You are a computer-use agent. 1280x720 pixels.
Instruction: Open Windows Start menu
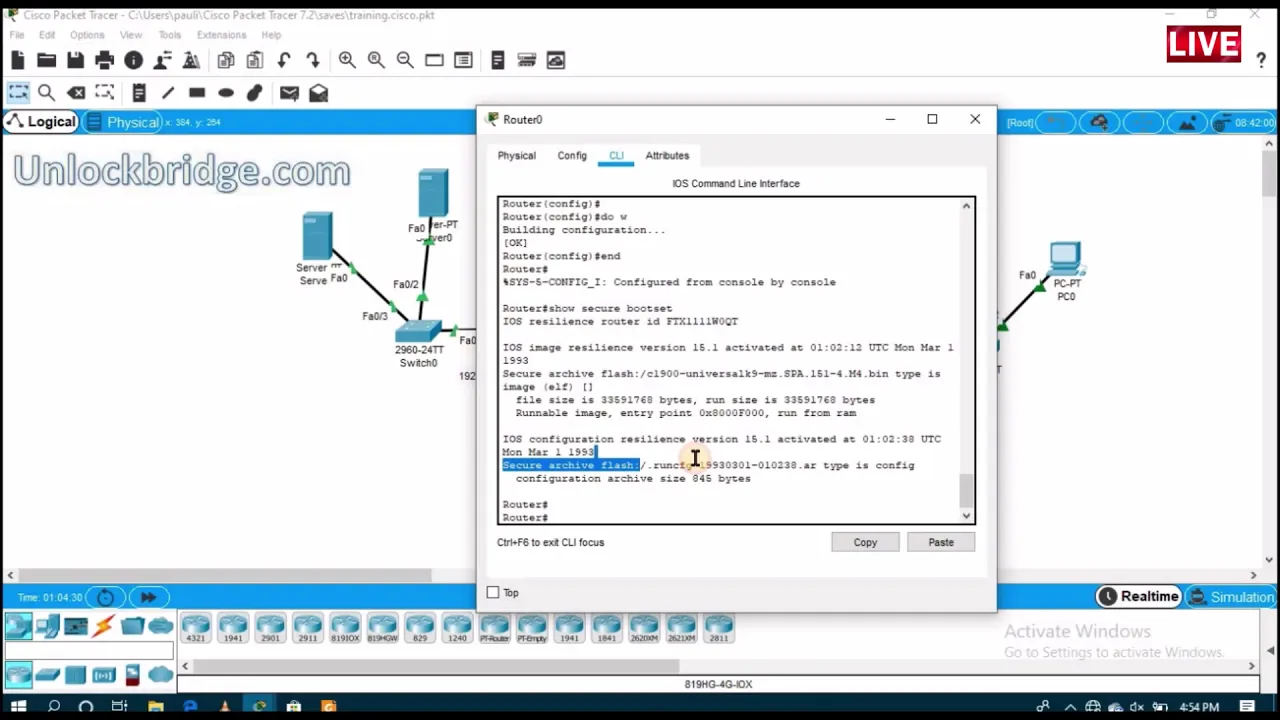click(18, 708)
